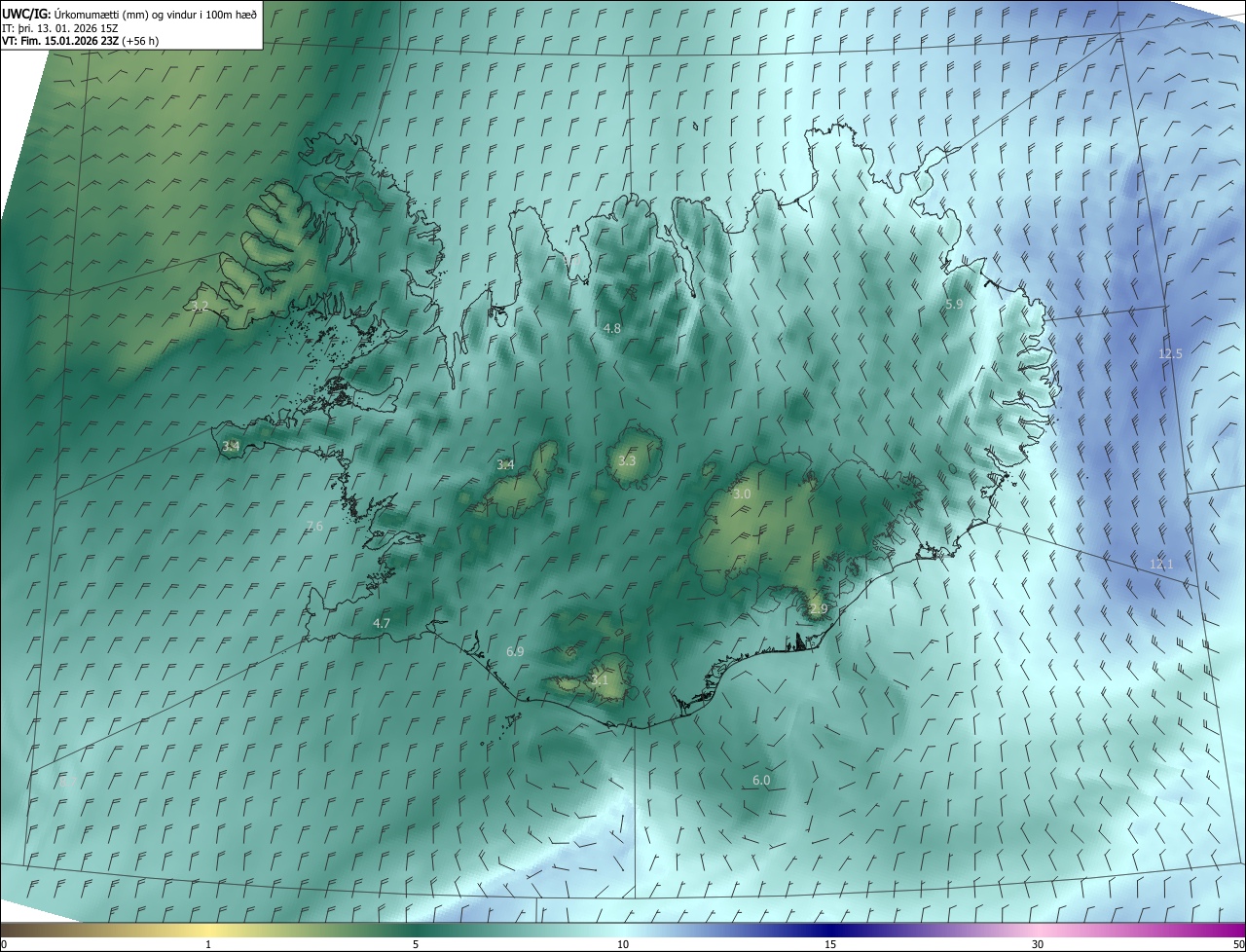Viewport: 1246px width, 952px height.
Task: Click the title 'Úrkomumætti (mm) og vindur í 100m hæð'
Action: tap(156, 14)
